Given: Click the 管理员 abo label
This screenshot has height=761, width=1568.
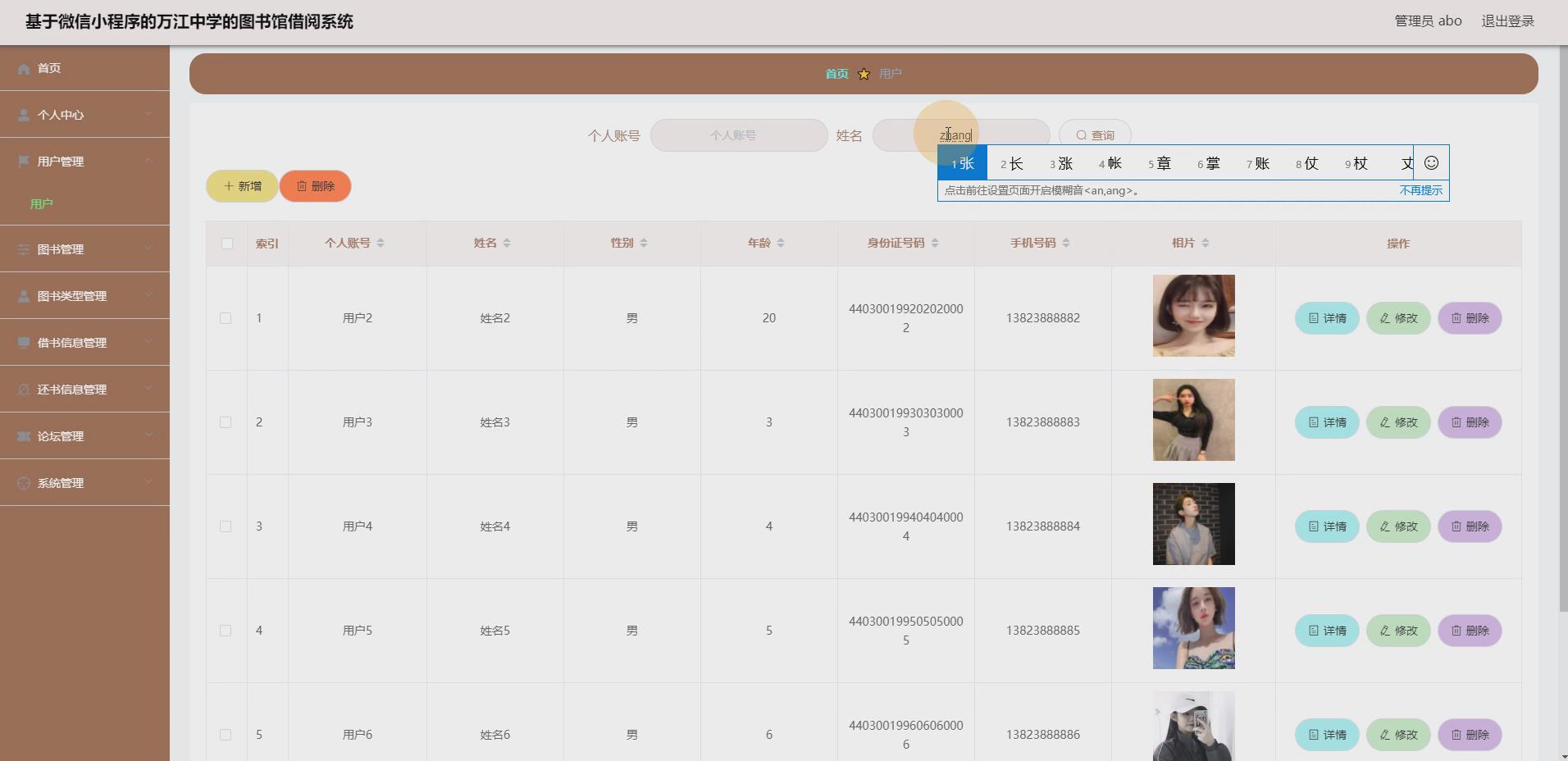Looking at the screenshot, I should coord(1428,21).
